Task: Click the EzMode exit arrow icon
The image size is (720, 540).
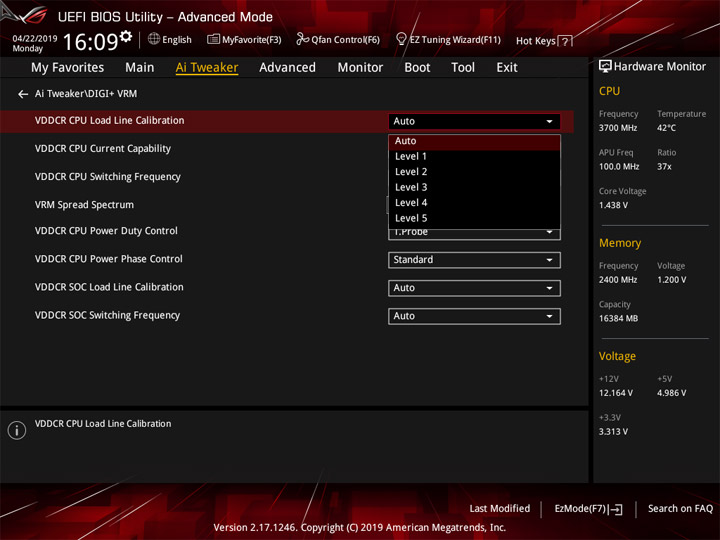Action: click(616, 509)
